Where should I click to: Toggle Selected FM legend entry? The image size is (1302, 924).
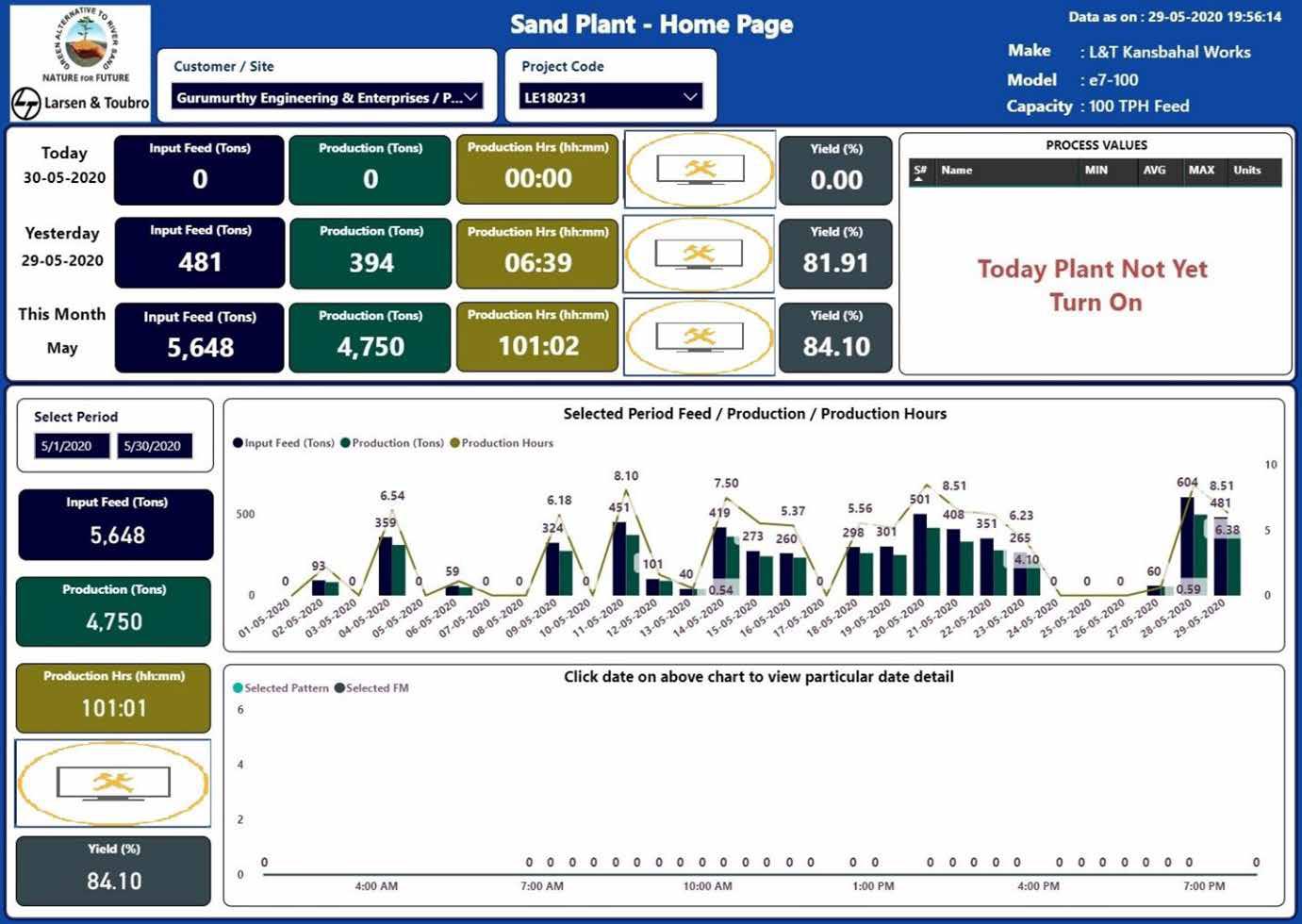click(x=372, y=688)
